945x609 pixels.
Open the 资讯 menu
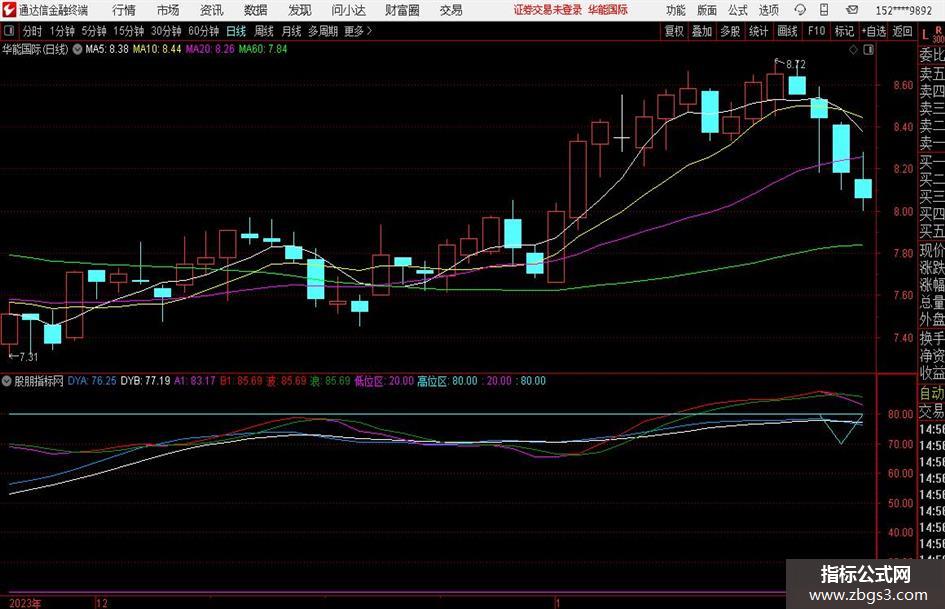pyautogui.click(x=212, y=10)
